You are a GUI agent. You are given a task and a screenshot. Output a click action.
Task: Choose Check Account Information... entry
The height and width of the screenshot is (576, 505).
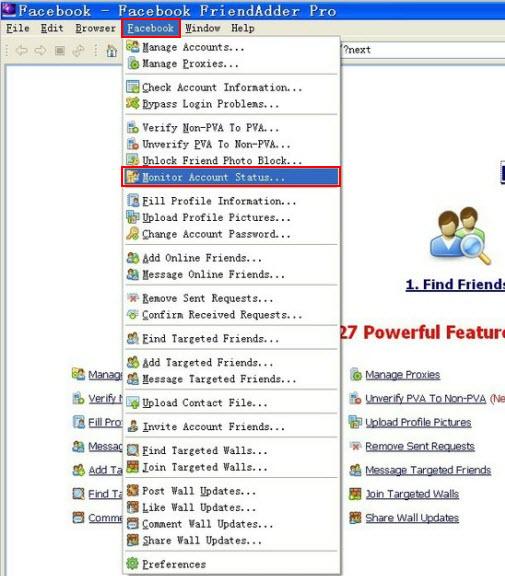pyautogui.click(x=231, y=87)
